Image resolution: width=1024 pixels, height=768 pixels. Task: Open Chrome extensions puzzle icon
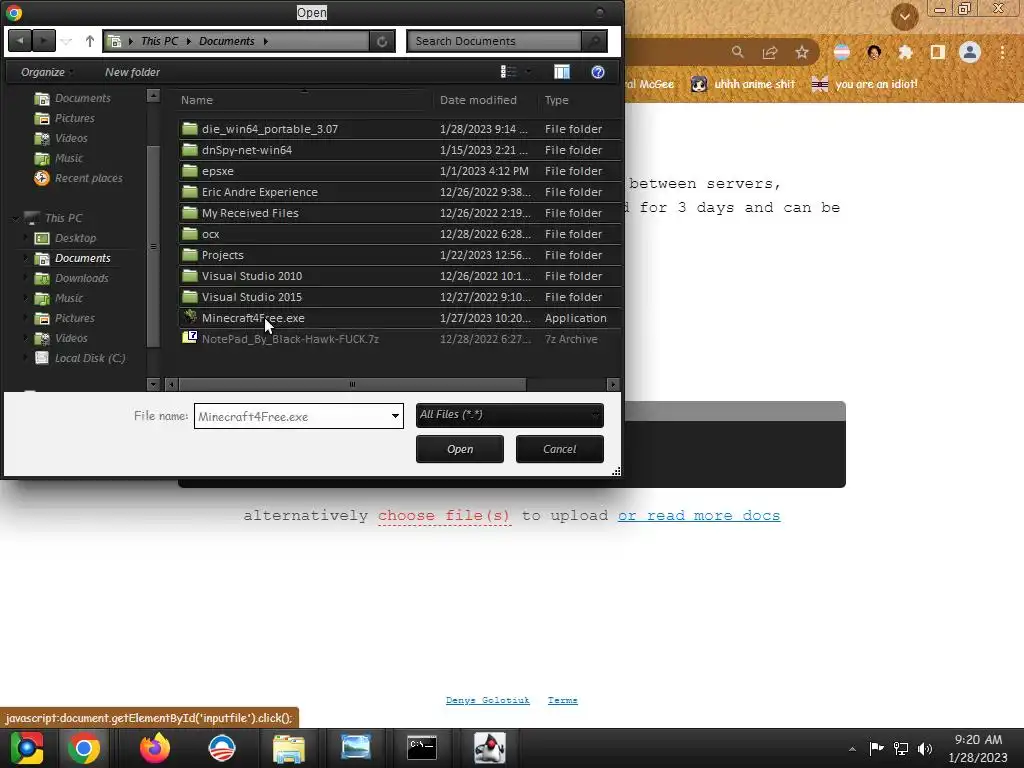[905, 52]
